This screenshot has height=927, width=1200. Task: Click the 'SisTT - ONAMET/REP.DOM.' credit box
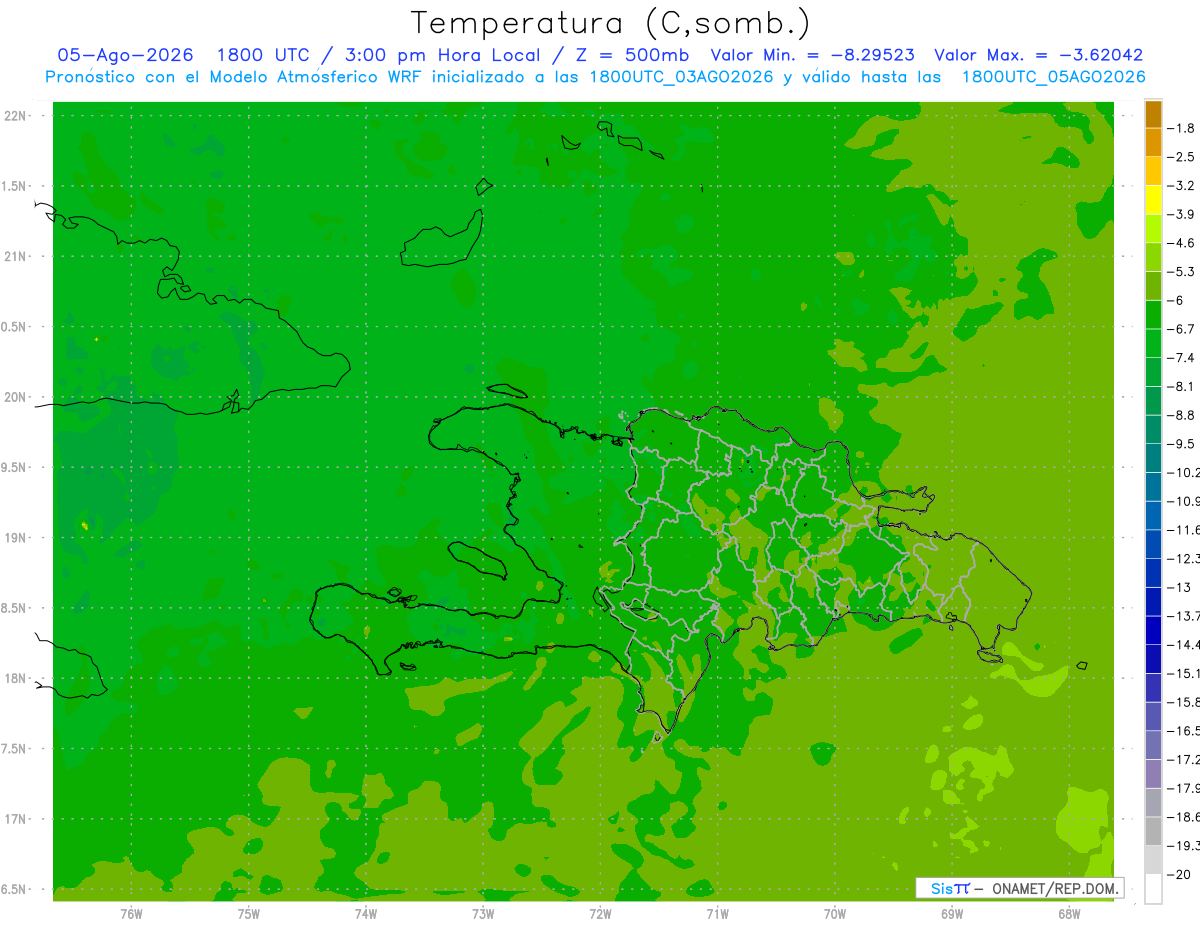(x=1020, y=888)
